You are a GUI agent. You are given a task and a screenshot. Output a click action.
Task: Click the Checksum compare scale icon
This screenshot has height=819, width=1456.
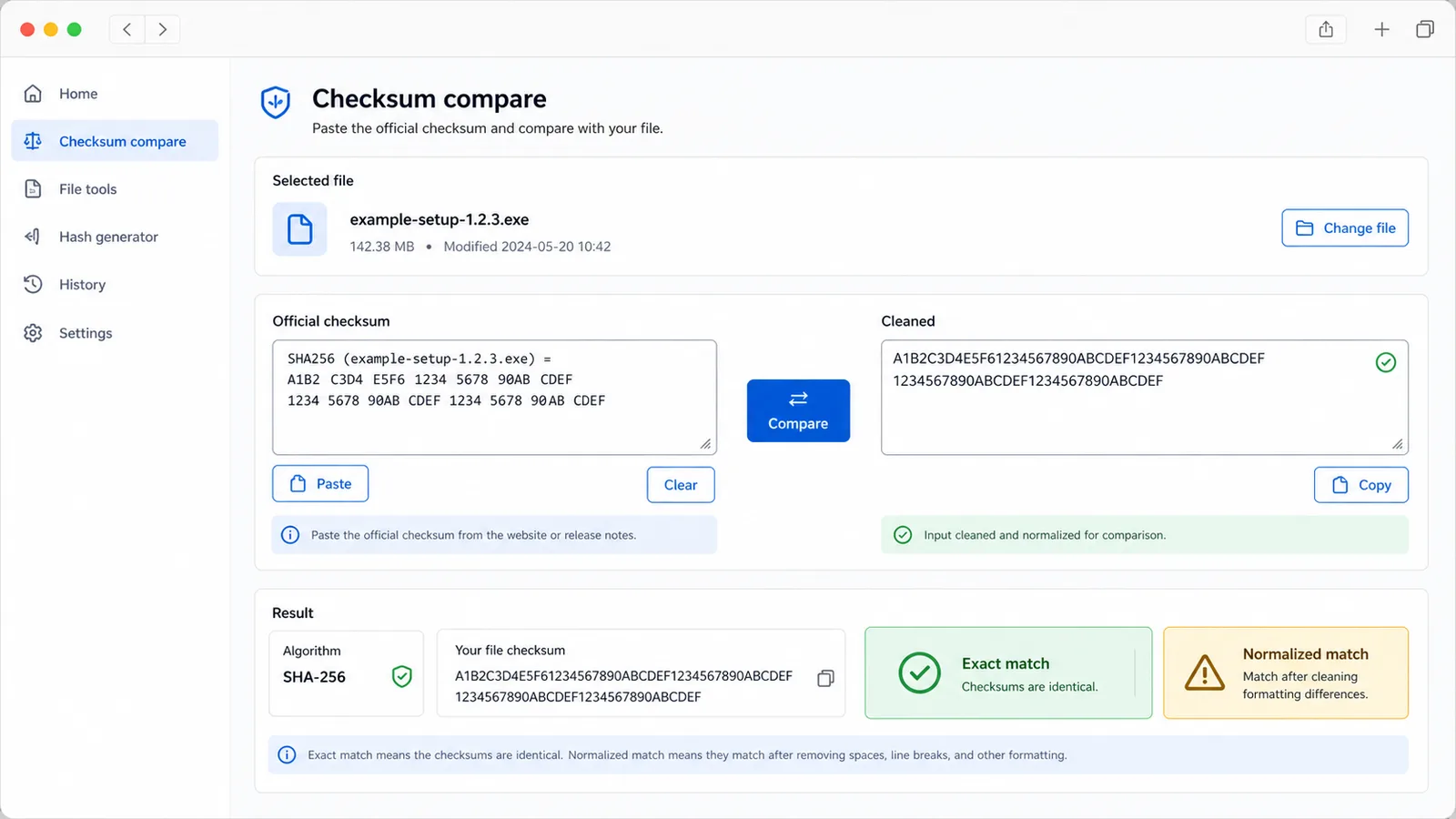click(x=33, y=141)
